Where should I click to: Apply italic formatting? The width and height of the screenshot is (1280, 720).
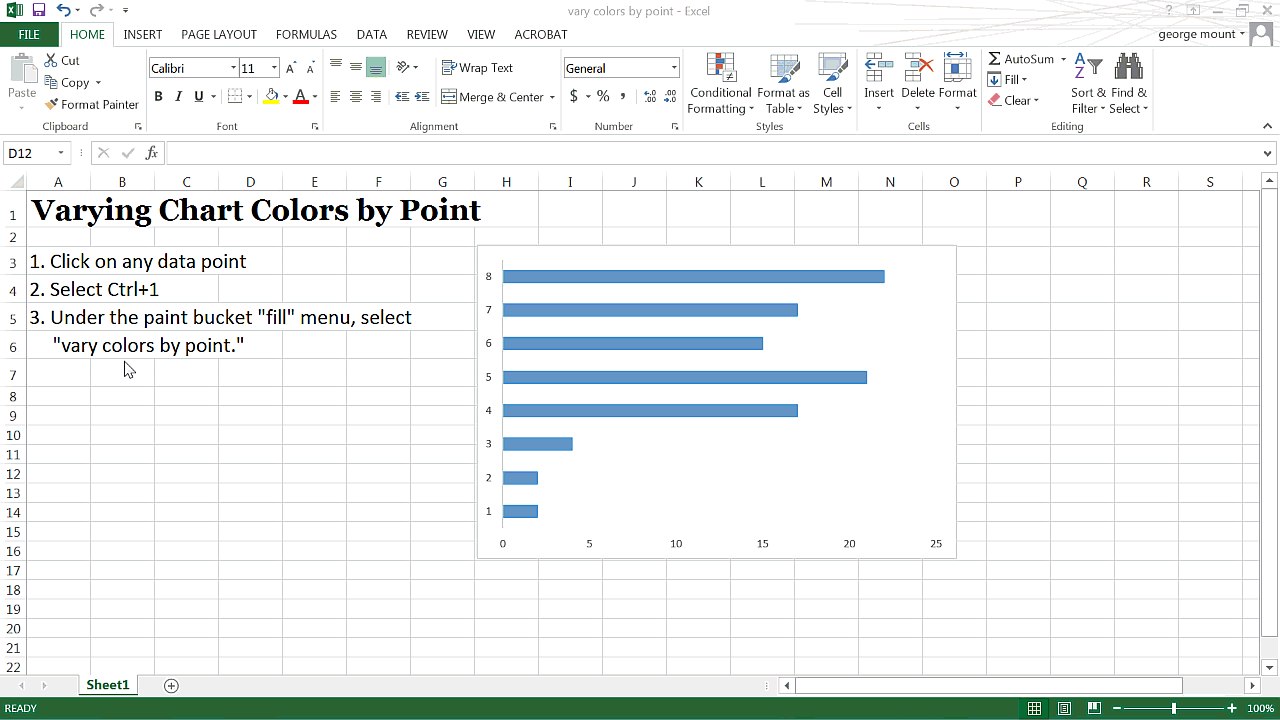(176, 96)
